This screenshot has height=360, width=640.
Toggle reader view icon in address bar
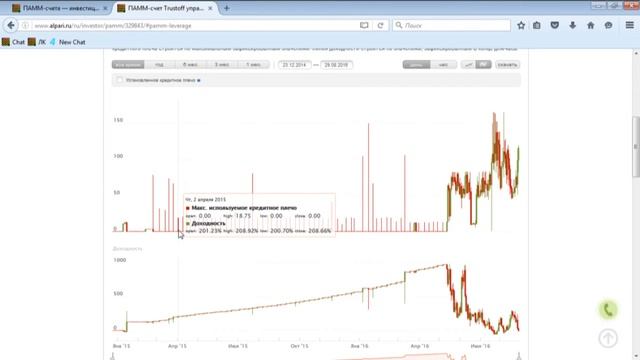click(364, 25)
